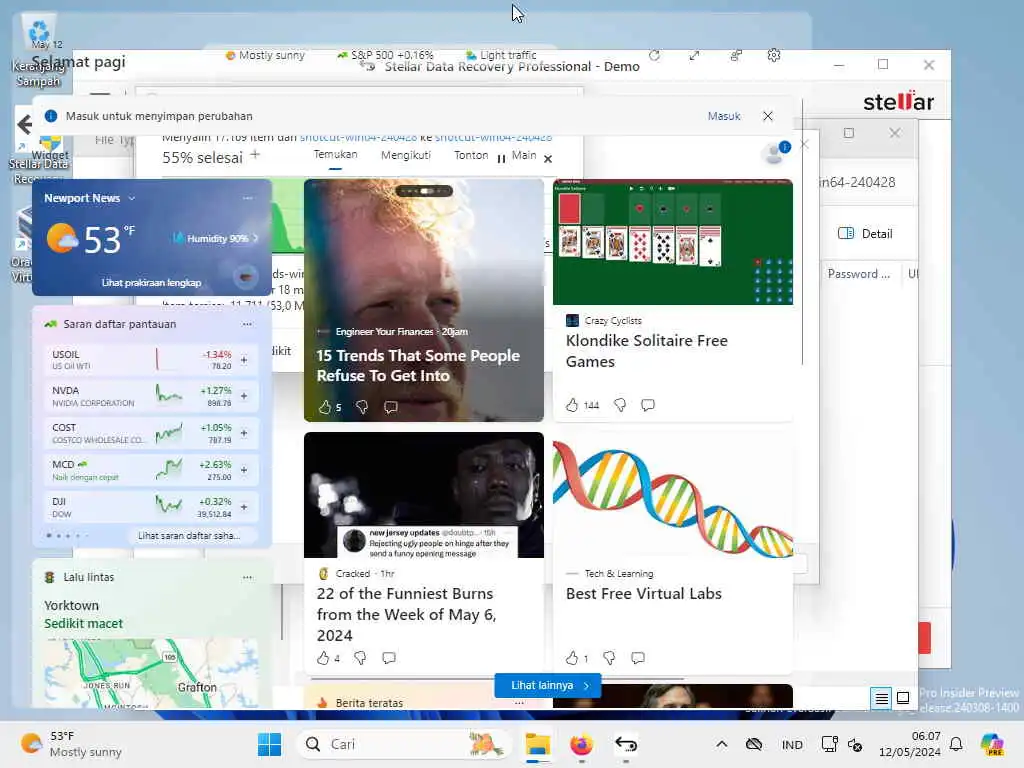The width and height of the screenshot is (1024, 768).
Task: Open Klondike Solitaire game thumbnail
Action: 673,242
